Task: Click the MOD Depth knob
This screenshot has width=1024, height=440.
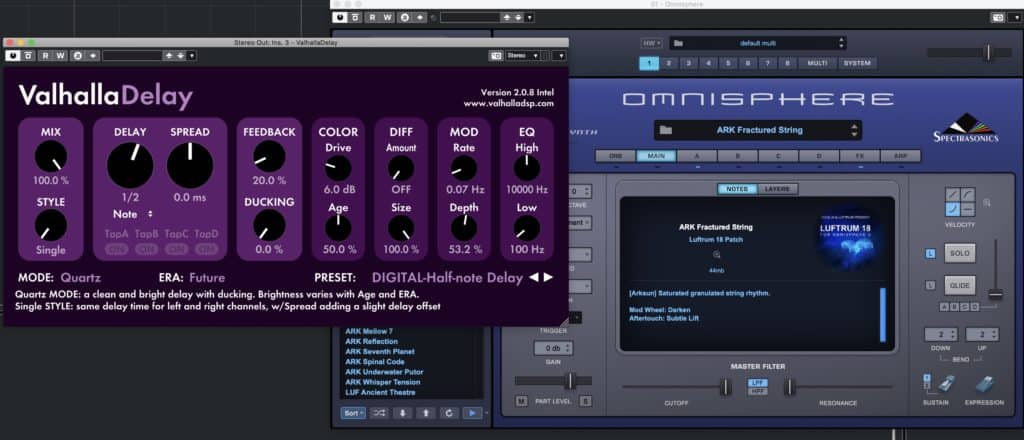Action: pyautogui.click(x=464, y=228)
